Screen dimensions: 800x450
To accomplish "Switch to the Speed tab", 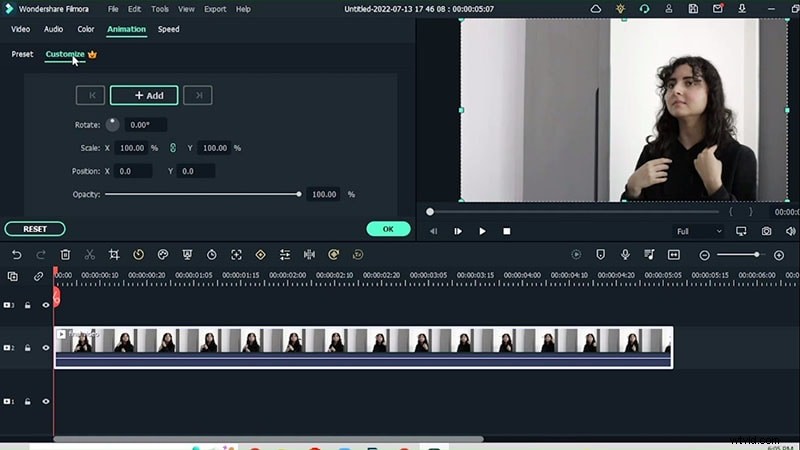I will point(168,29).
